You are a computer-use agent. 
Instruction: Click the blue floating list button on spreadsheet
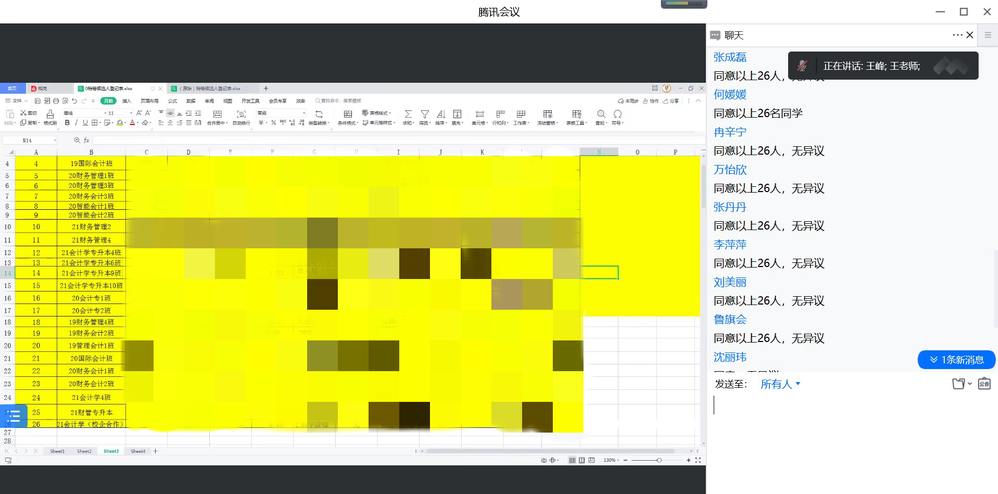coord(13,415)
